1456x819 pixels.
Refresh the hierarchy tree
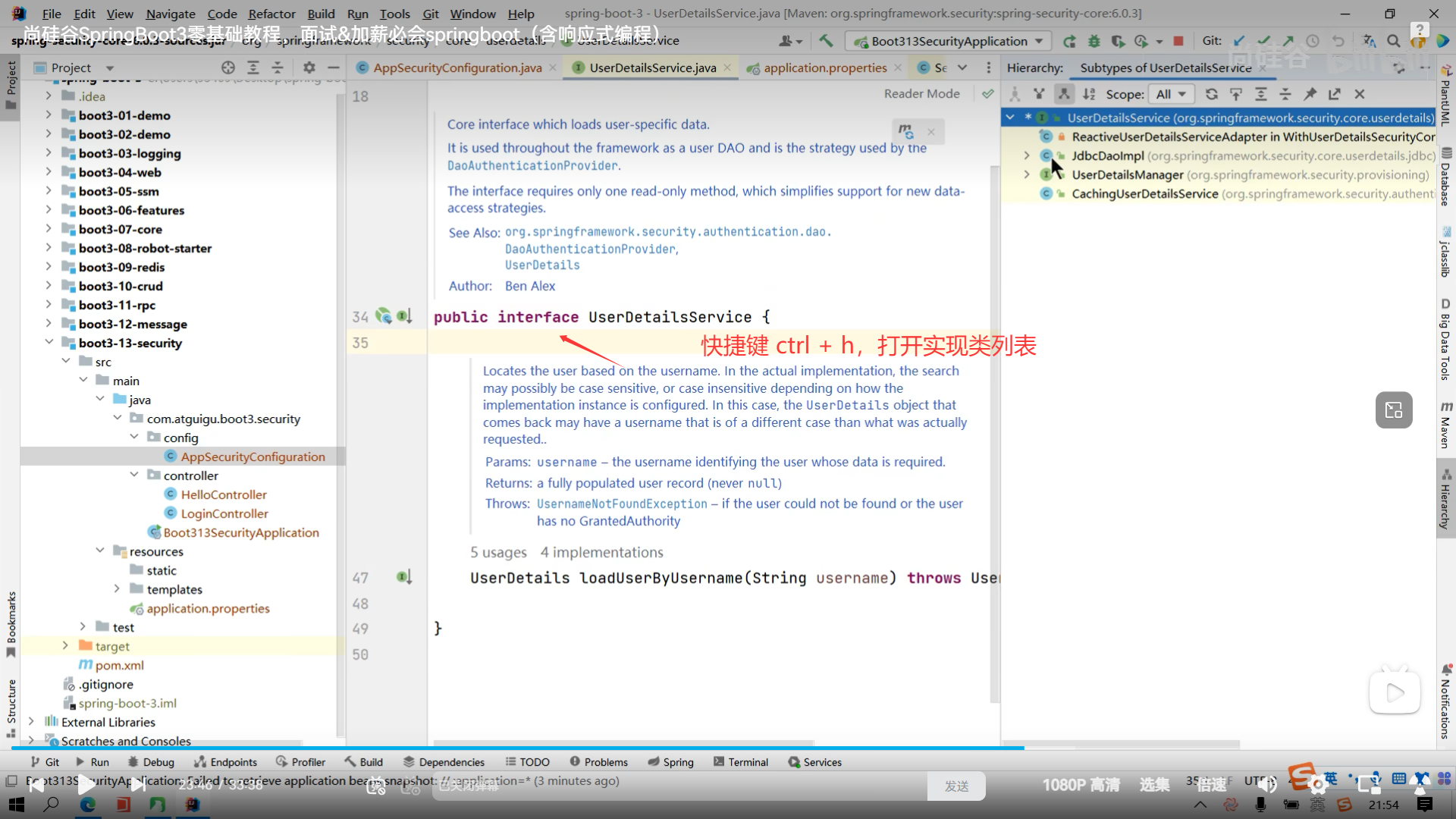click(1212, 94)
